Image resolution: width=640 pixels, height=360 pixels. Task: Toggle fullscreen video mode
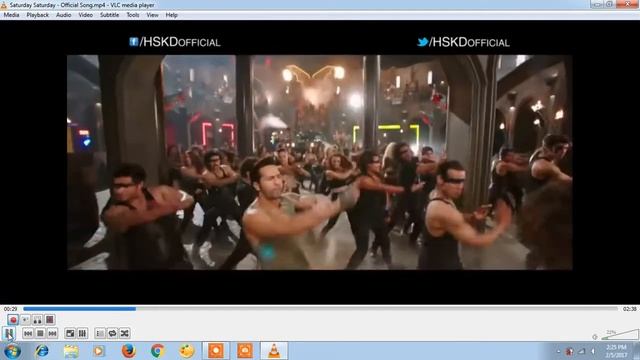tap(70, 333)
